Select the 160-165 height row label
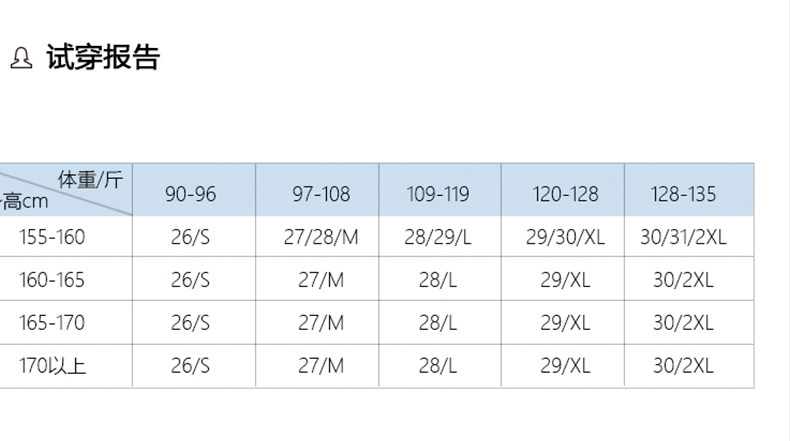This screenshot has height=441, width=790. pos(52,280)
